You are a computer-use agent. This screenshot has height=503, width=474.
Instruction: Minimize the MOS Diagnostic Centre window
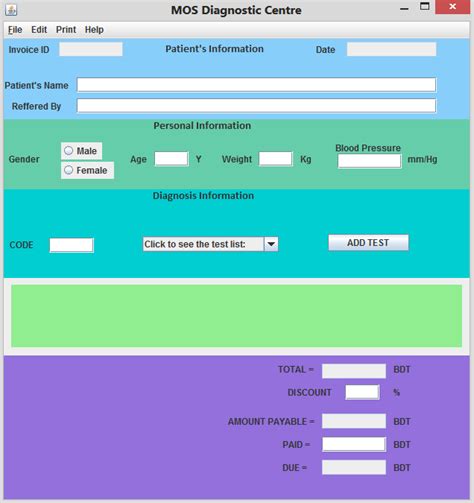(x=404, y=8)
